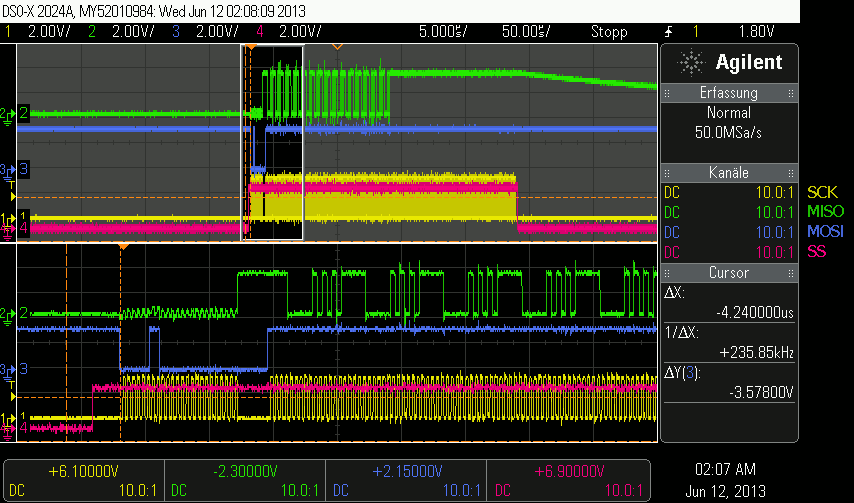Click the 02:07 AM clock
The height and width of the screenshot is (503, 854).
point(725,469)
